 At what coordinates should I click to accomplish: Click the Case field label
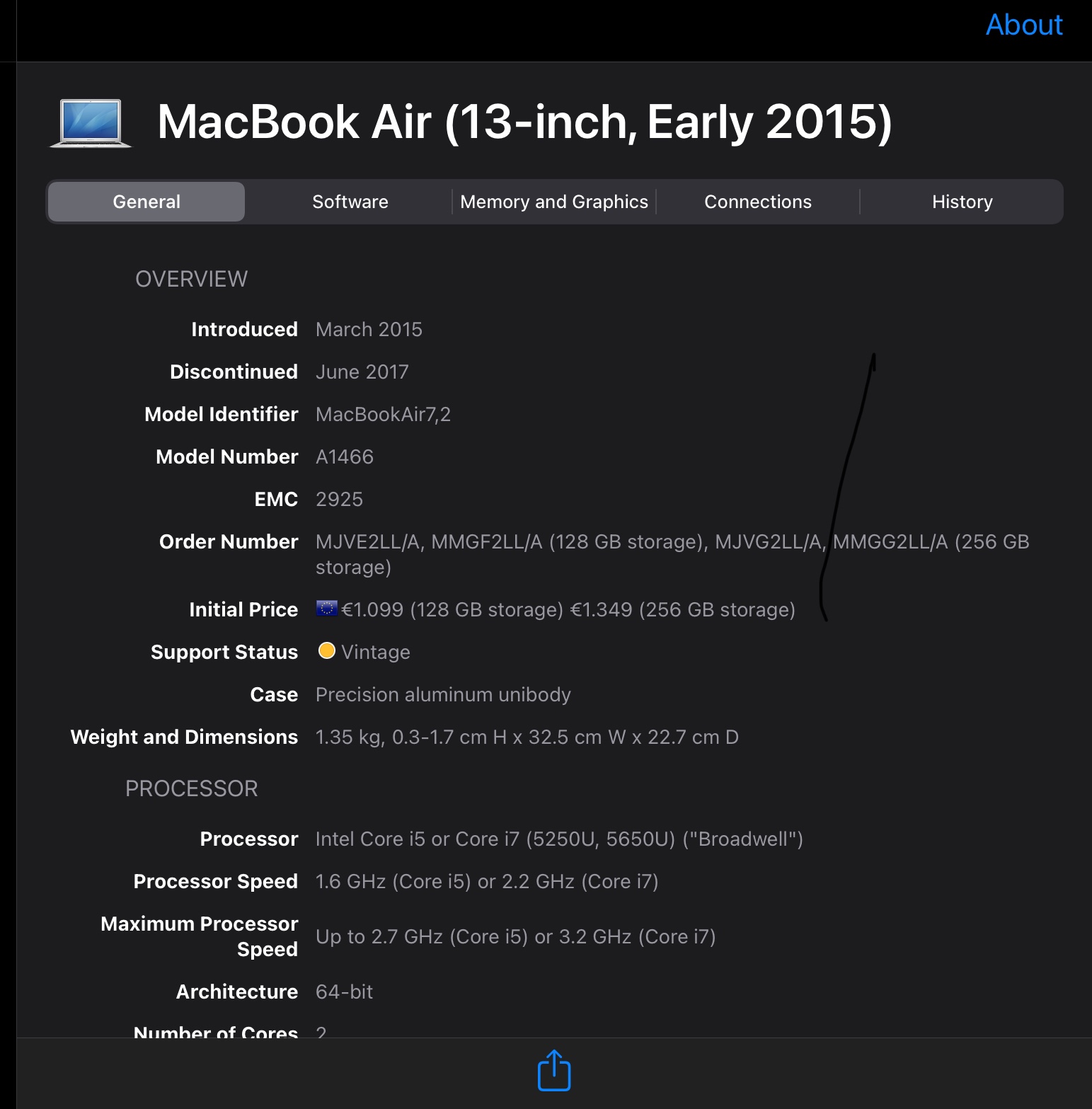click(x=274, y=695)
